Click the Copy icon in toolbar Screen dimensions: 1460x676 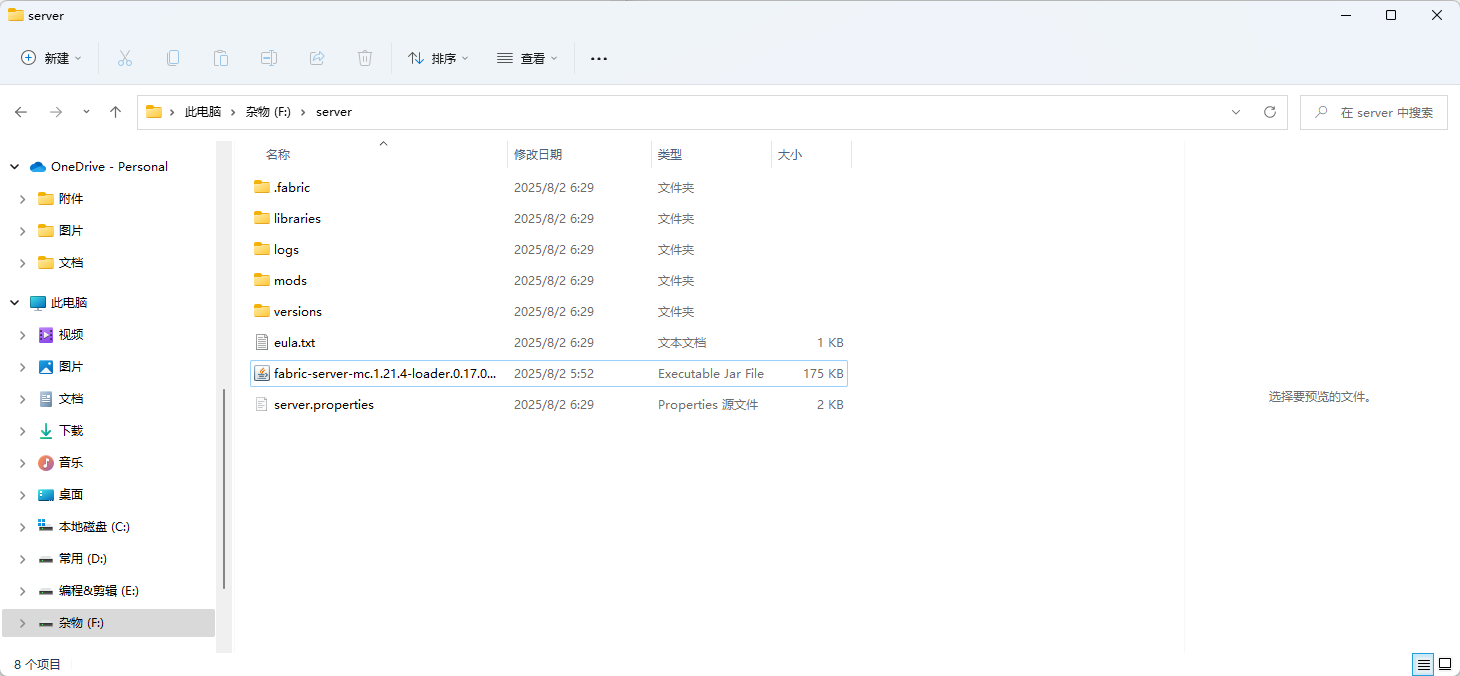coord(173,58)
